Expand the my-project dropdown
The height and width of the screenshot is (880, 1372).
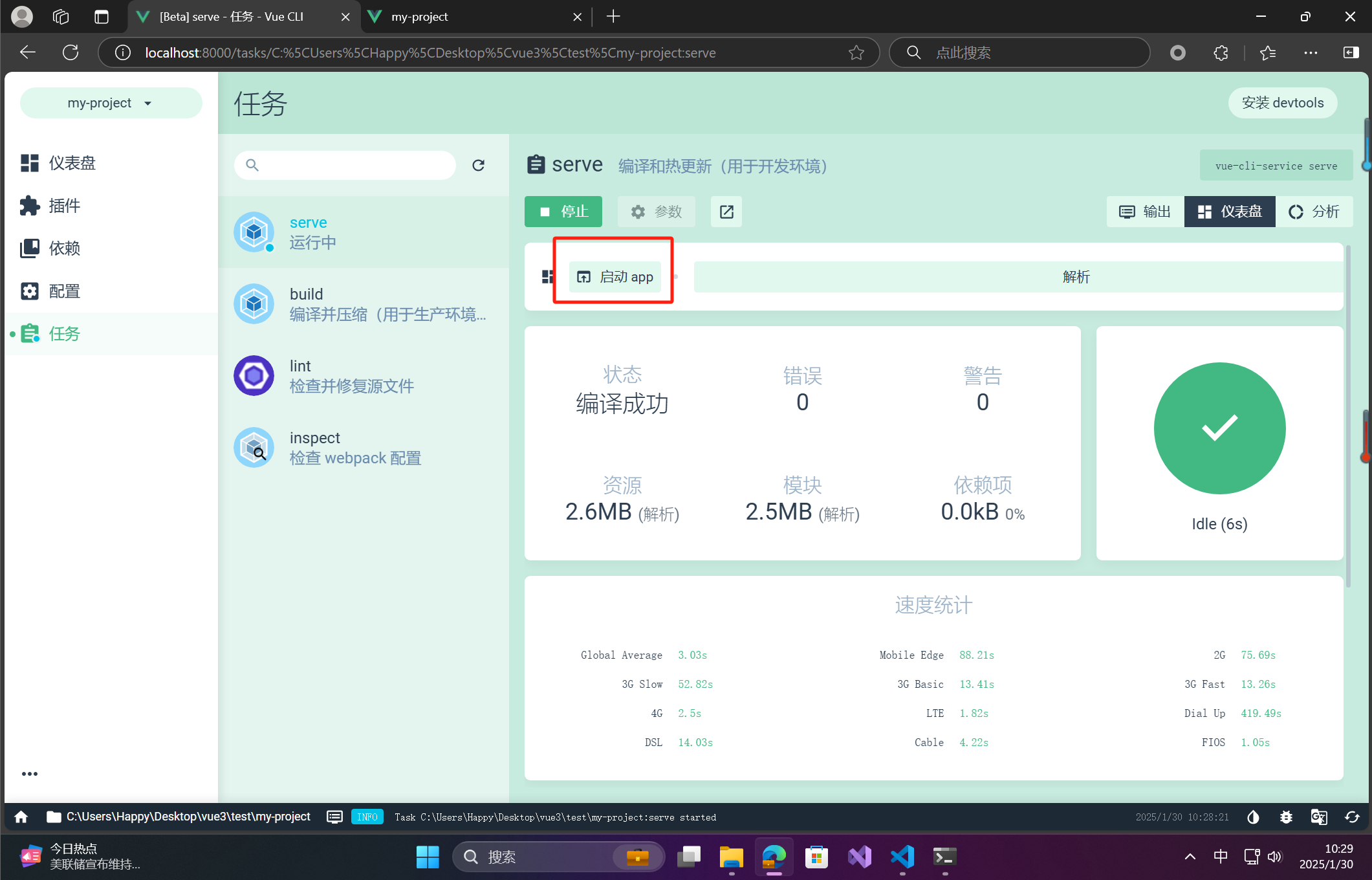pyautogui.click(x=111, y=103)
